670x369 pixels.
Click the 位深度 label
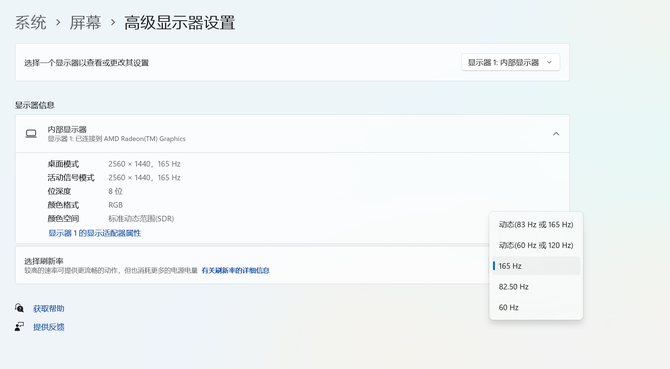[59, 191]
